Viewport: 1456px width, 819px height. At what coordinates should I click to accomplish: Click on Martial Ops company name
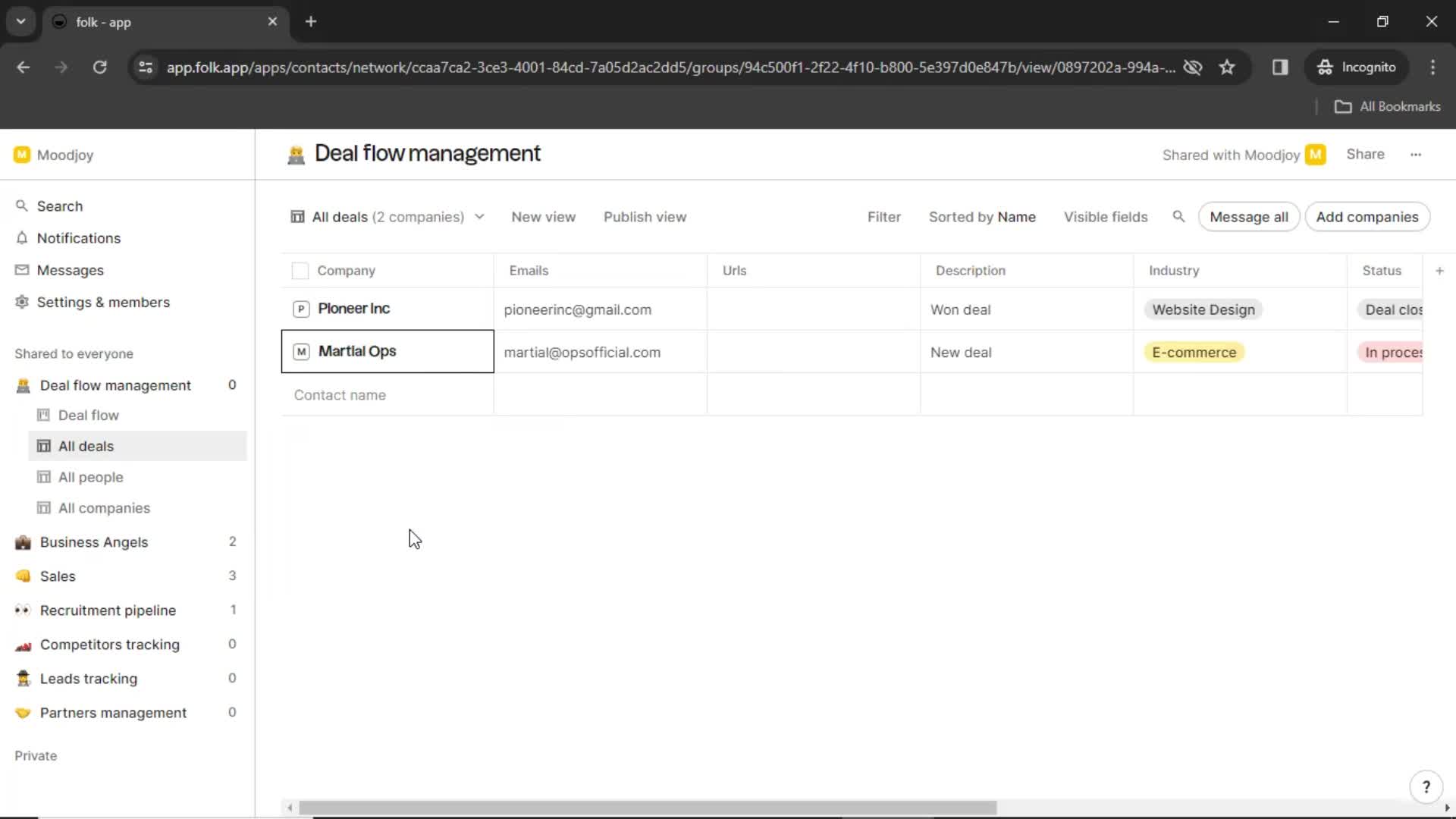(x=357, y=351)
